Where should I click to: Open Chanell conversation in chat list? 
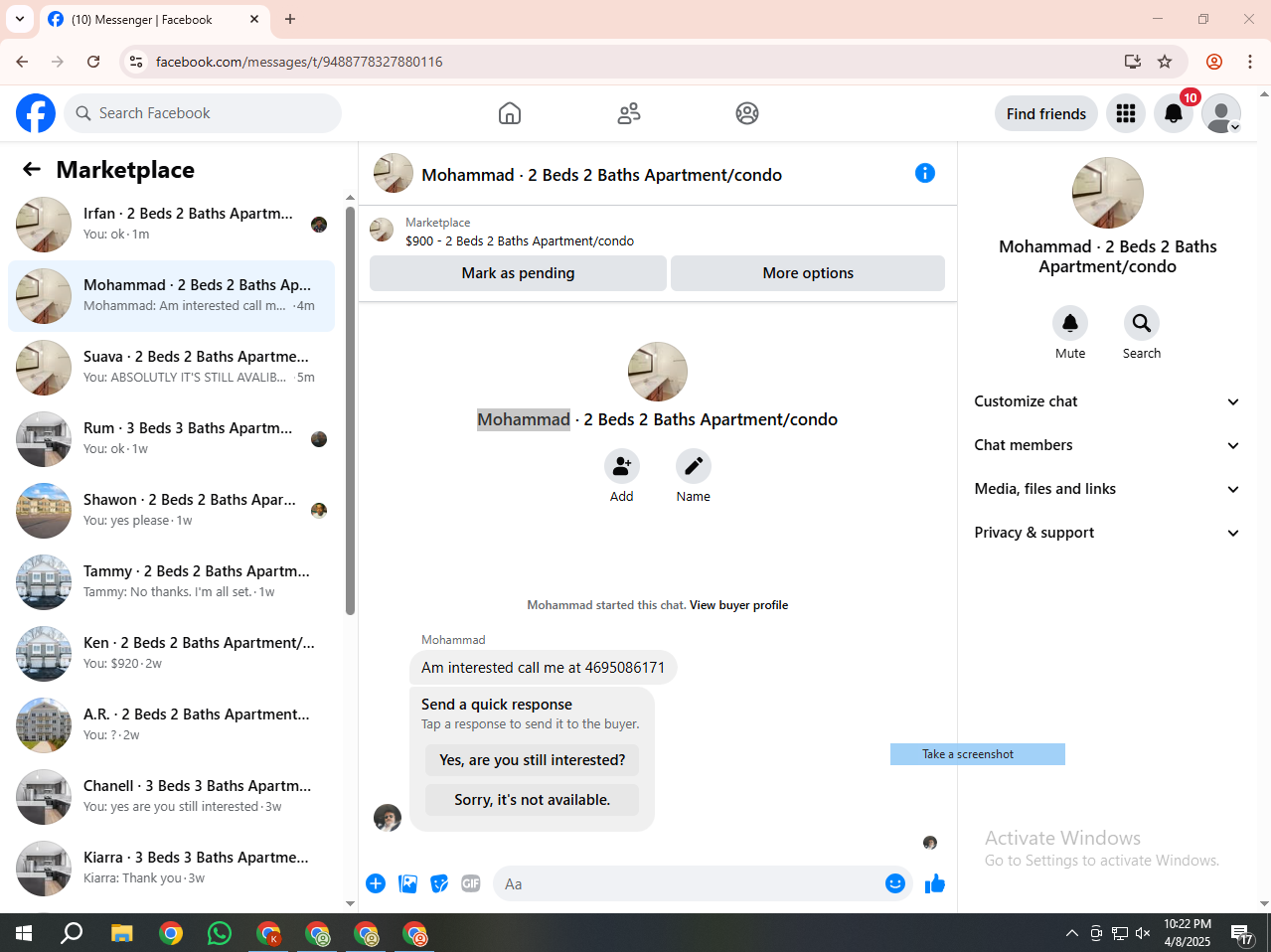pos(171,797)
